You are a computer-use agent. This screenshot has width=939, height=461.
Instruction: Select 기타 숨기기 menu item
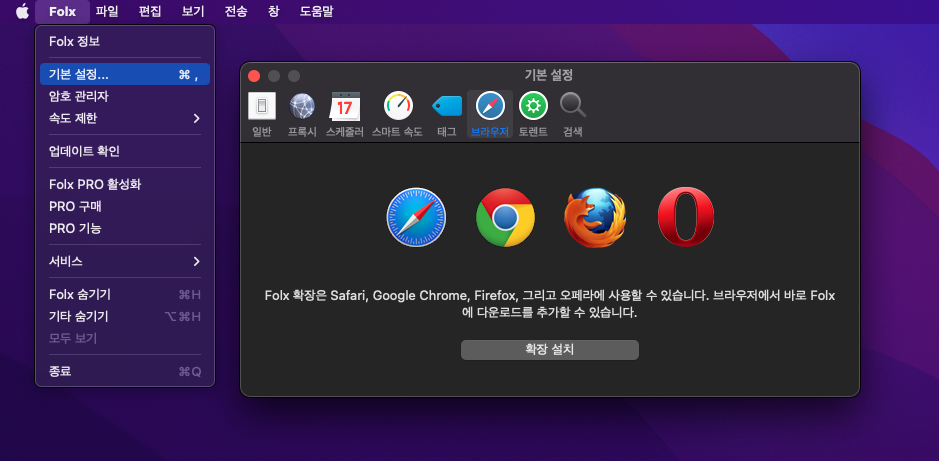coord(125,317)
